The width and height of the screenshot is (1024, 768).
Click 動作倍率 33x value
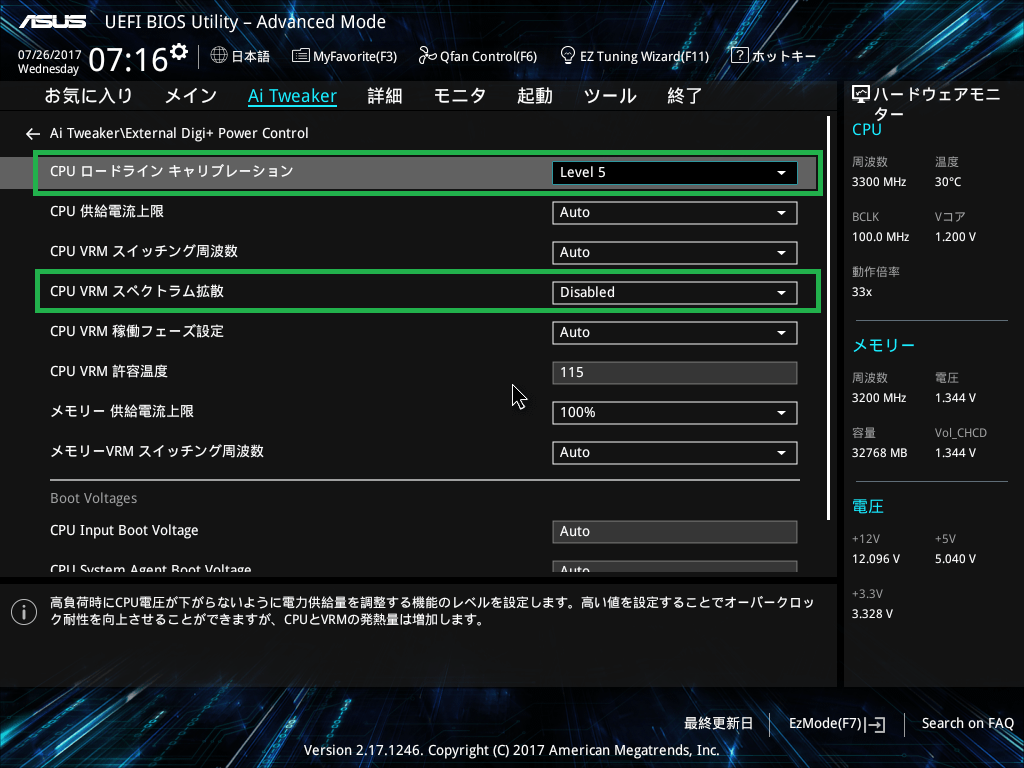tap(862, 292)
